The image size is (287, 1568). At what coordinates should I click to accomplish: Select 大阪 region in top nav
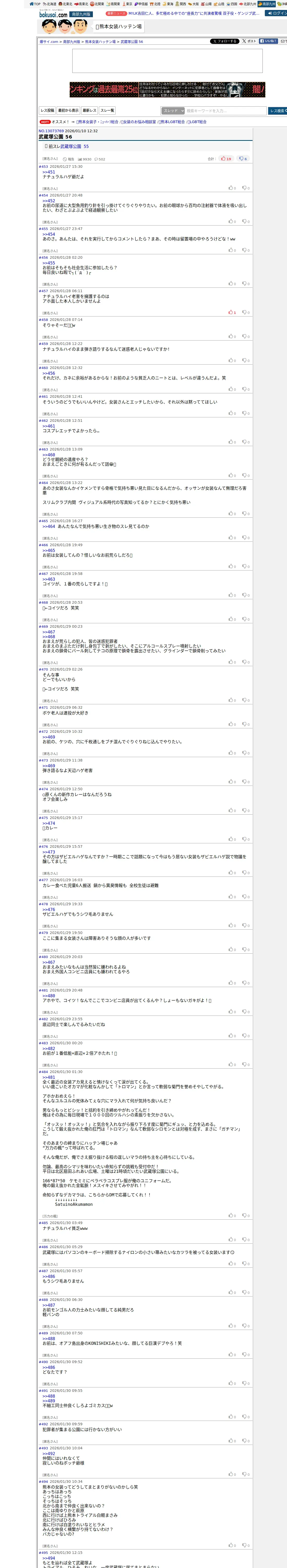[193, 4]
